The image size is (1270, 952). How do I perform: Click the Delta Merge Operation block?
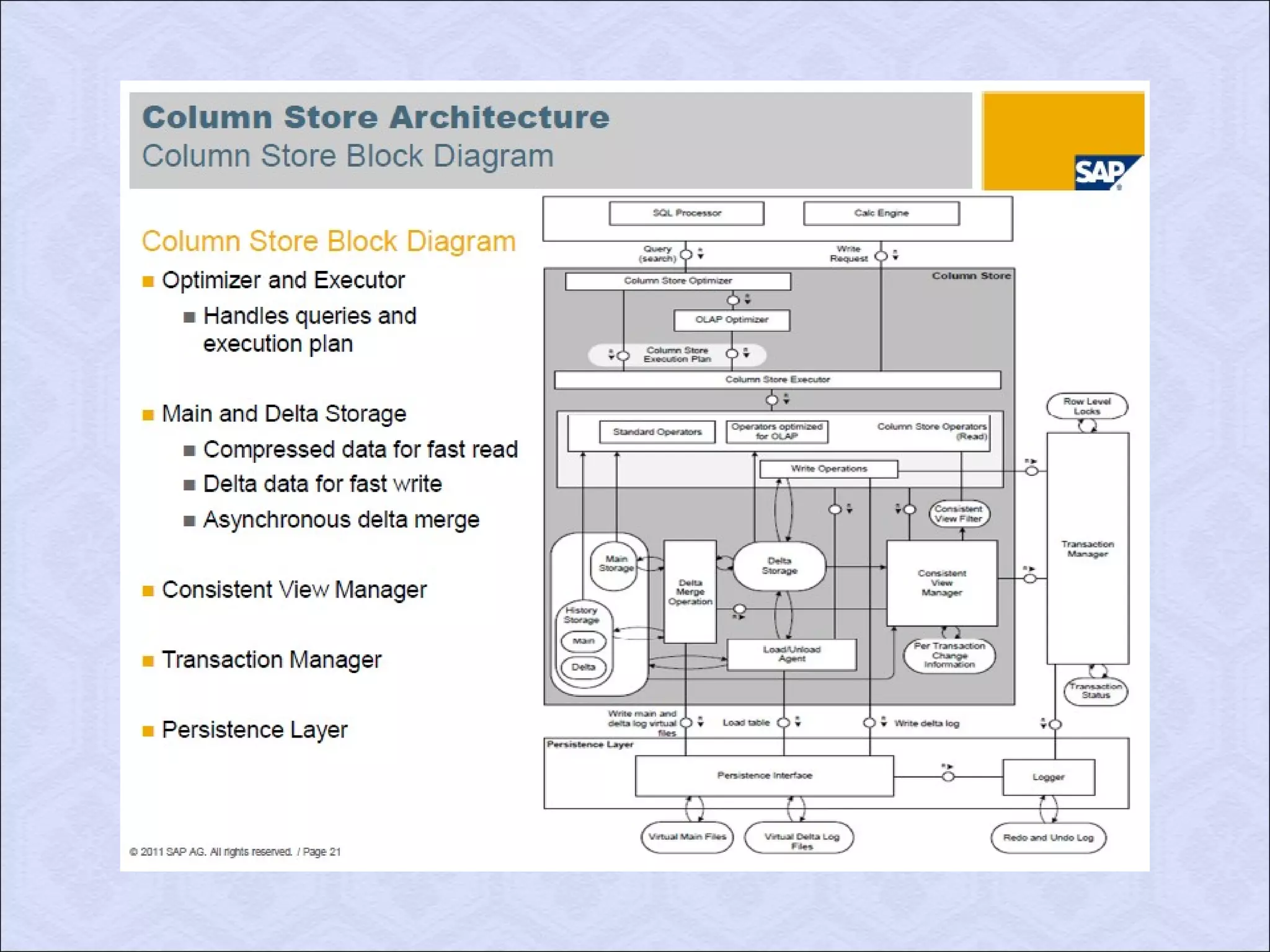click(x=690, y=592)
